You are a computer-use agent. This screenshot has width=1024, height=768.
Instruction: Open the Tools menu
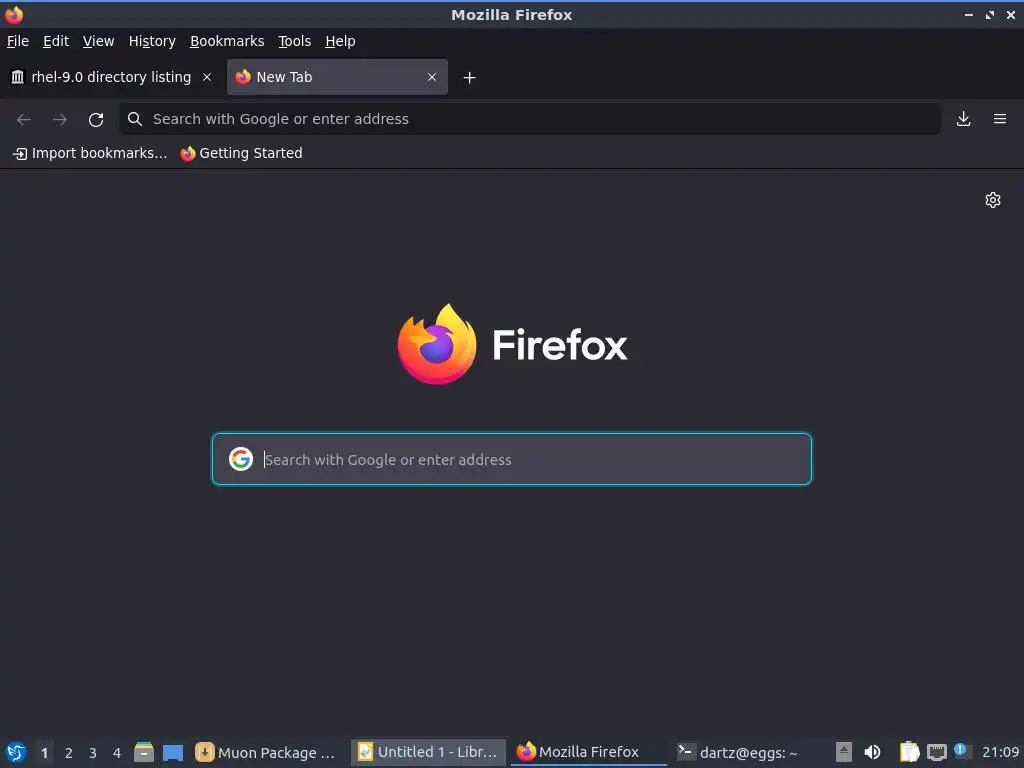(x=295, y=41)
